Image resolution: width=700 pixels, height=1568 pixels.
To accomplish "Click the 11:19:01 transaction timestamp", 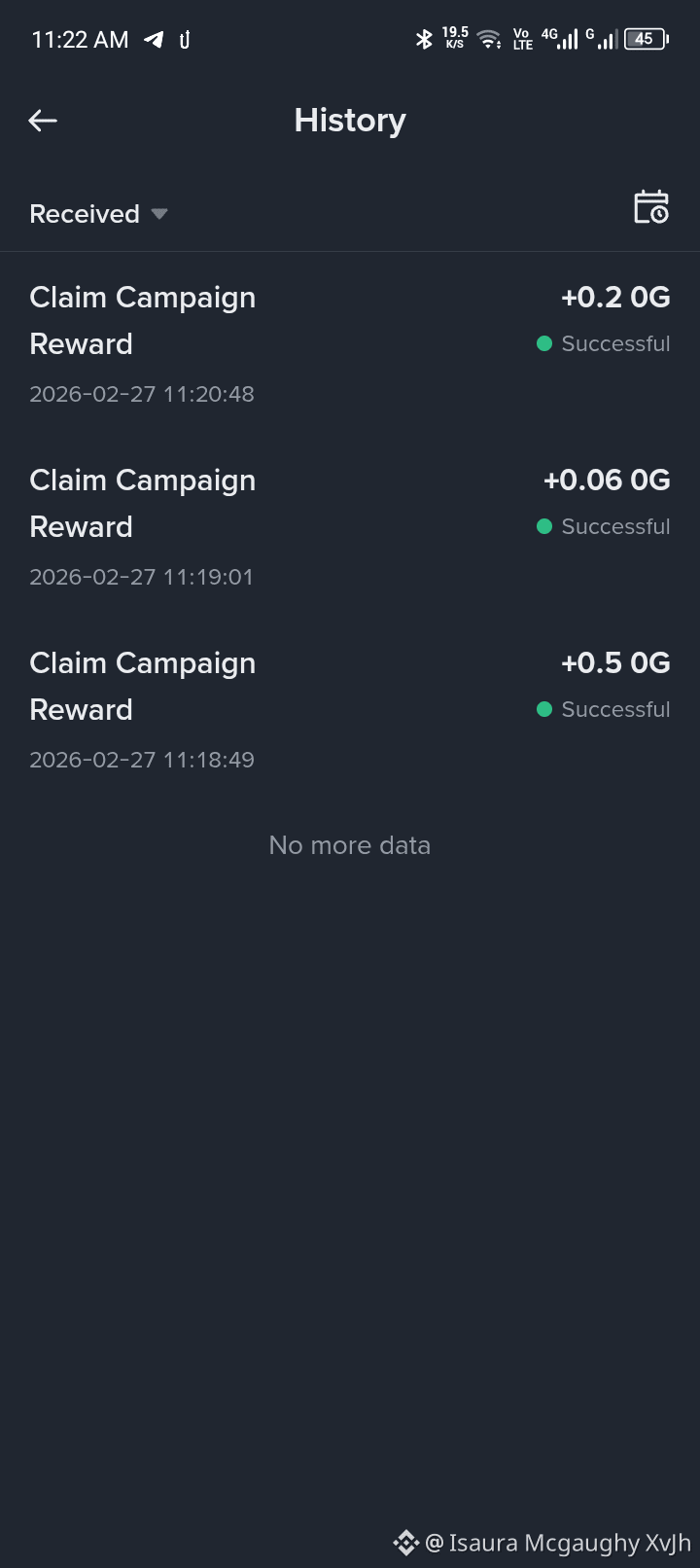I will 141,577.
